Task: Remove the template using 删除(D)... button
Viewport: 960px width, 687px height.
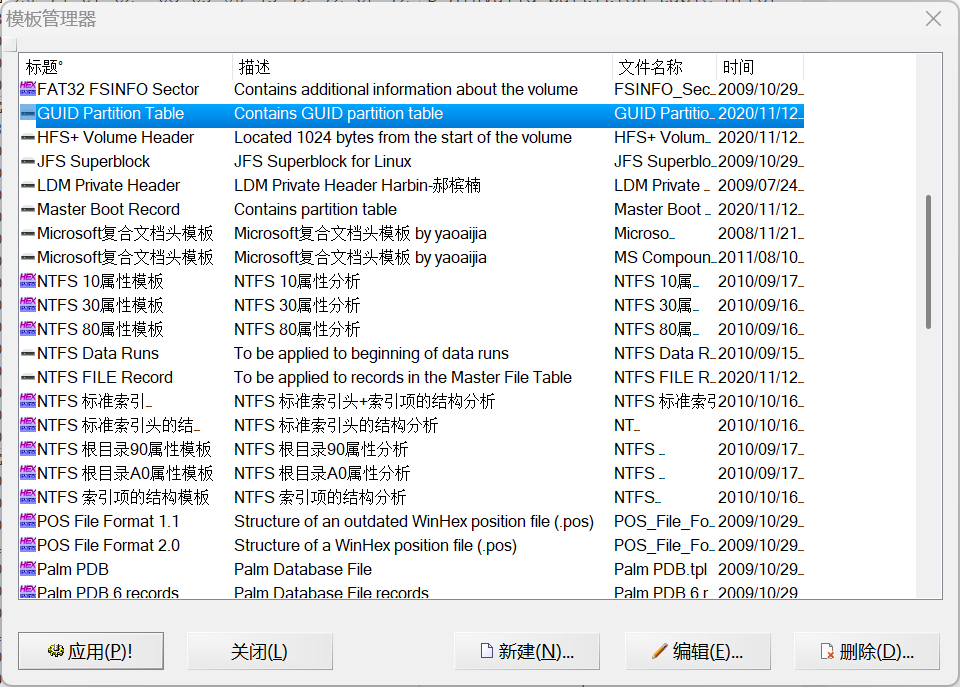Action: click(867, 652)
